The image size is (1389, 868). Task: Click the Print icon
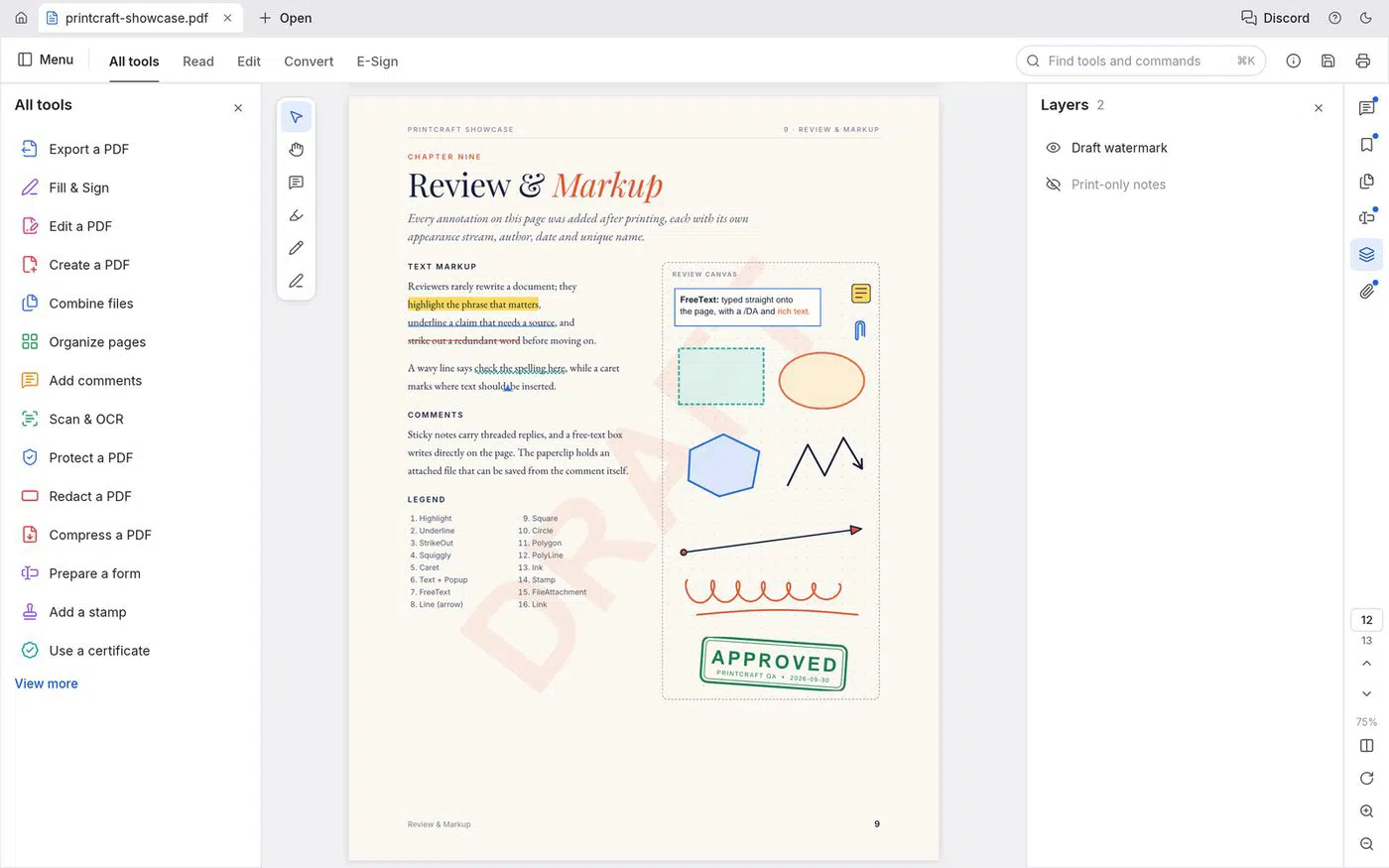point(1362,61)
